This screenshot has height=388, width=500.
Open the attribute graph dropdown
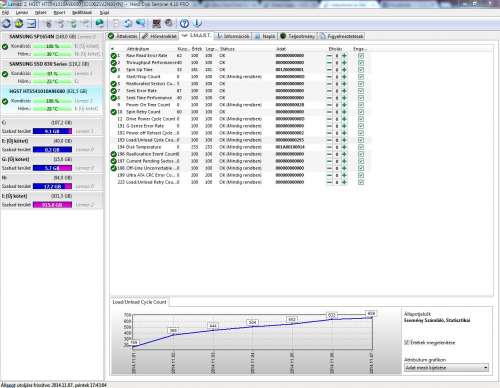(446, 368)
